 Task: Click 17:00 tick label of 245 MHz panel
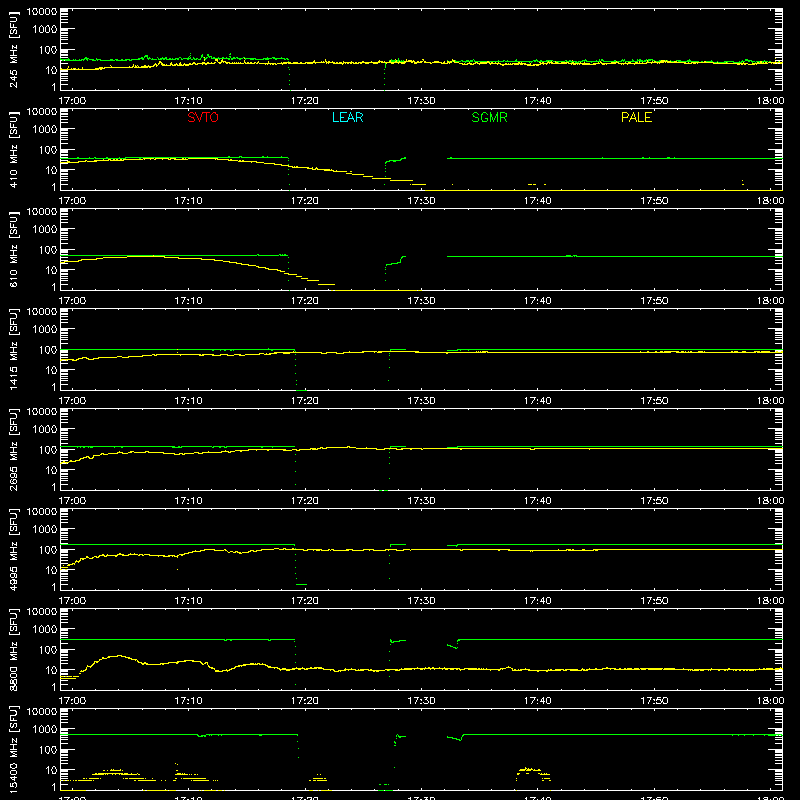pos(72,101)
